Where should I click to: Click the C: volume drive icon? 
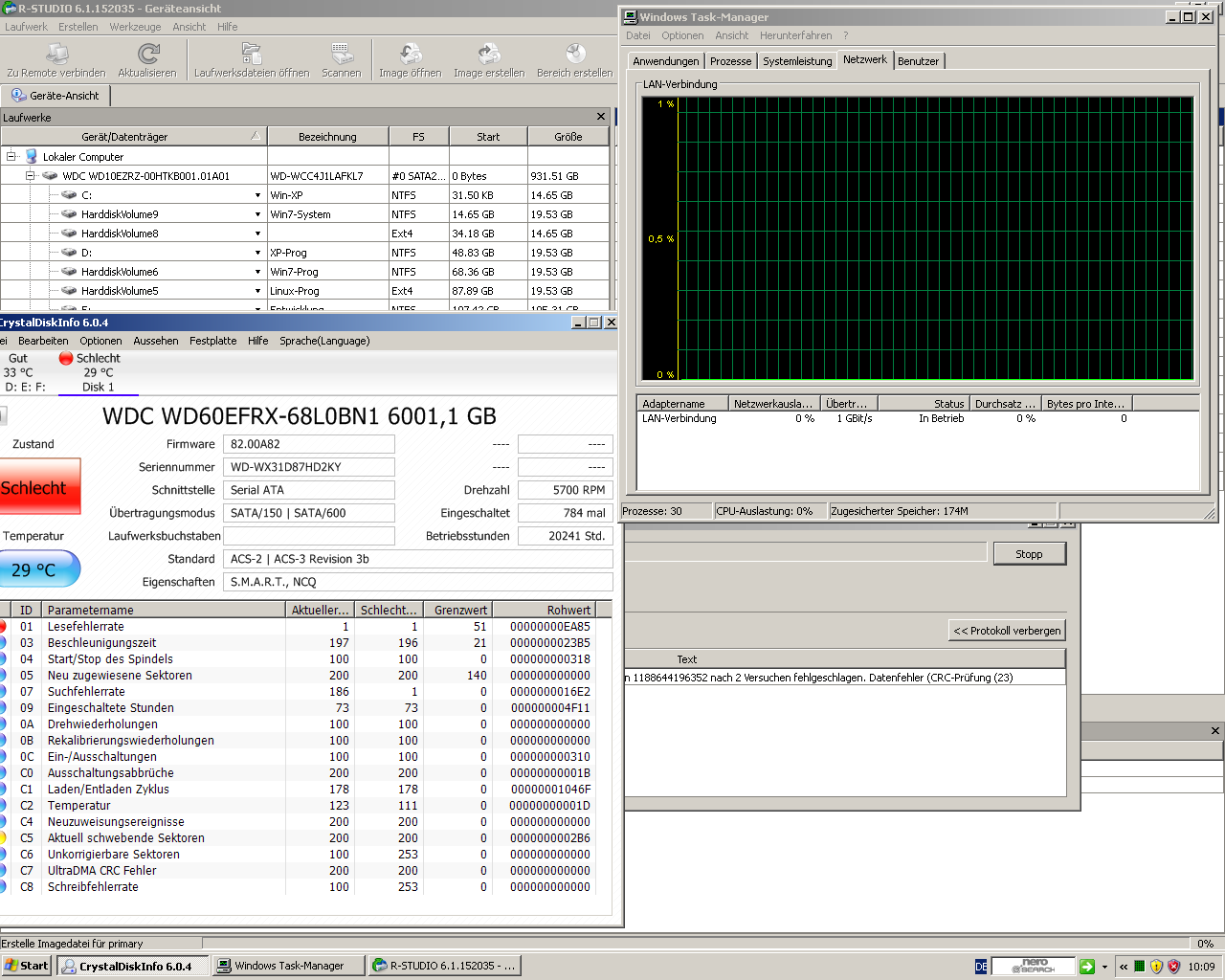(x=69, y=194)
